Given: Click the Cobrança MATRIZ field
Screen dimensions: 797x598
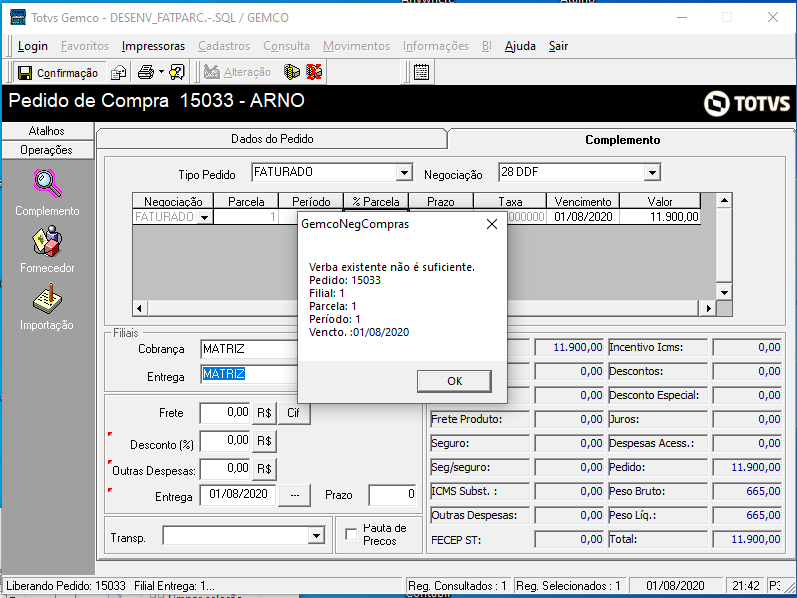Looking at the screenshot, I should click(x=249, y=349).
